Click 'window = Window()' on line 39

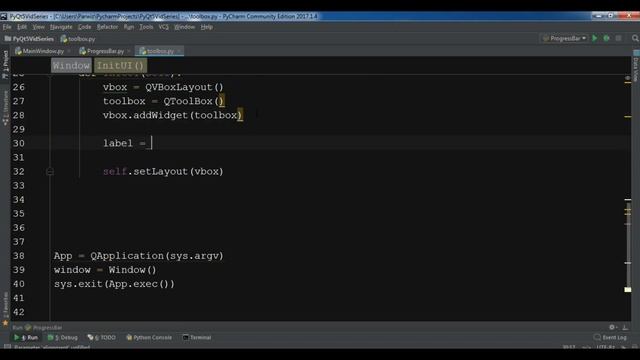click(105, 270)
